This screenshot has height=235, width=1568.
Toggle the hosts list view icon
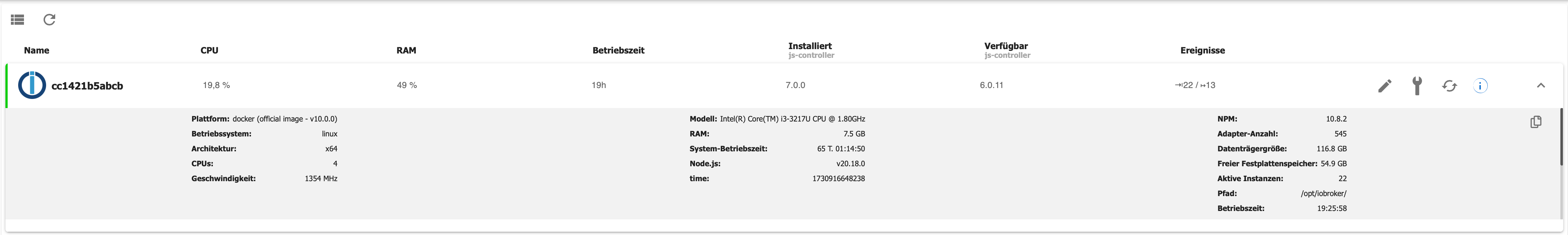click(18, 20)
